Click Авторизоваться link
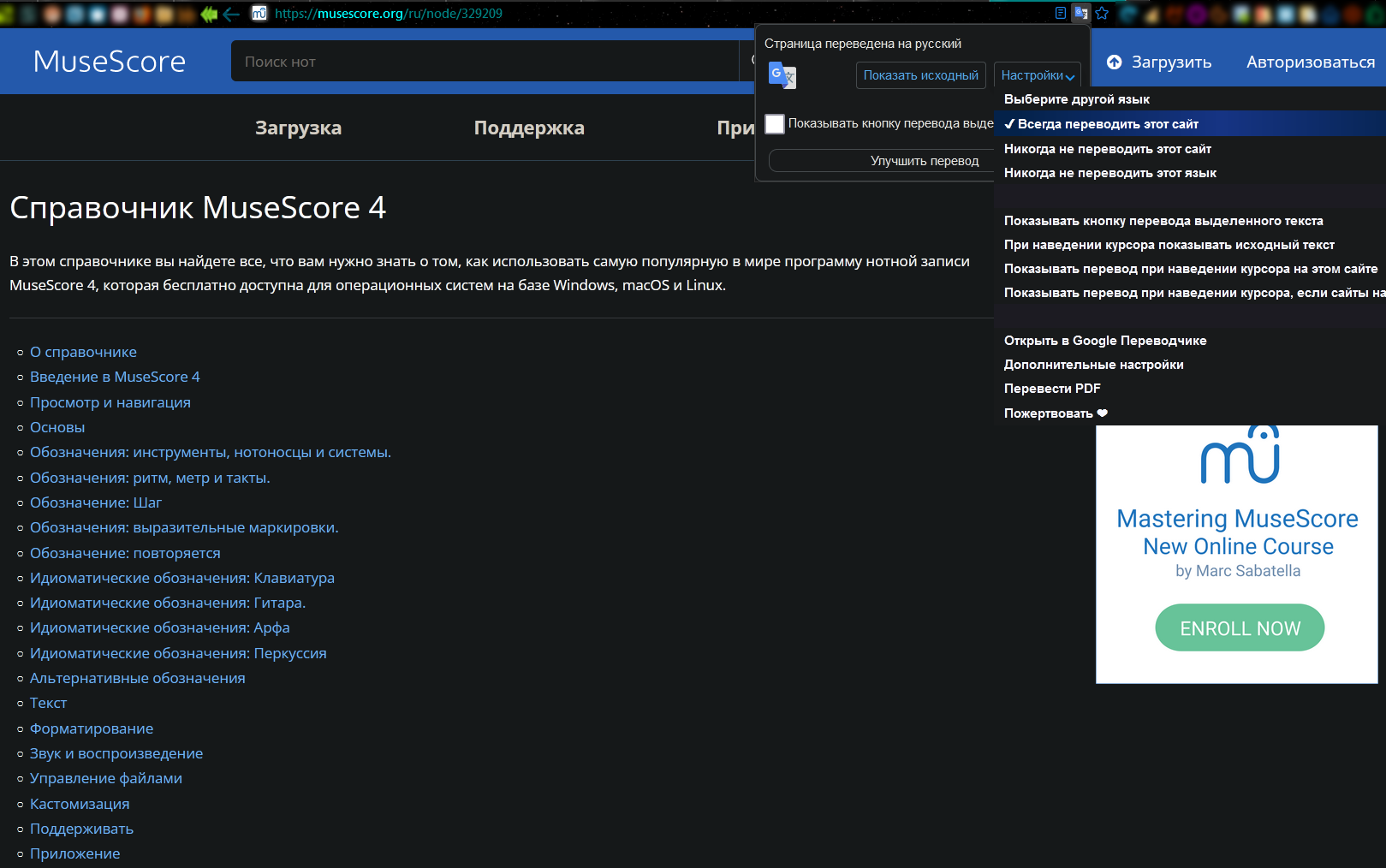This screenshot has height=868, width=1386. (1310, 62)
